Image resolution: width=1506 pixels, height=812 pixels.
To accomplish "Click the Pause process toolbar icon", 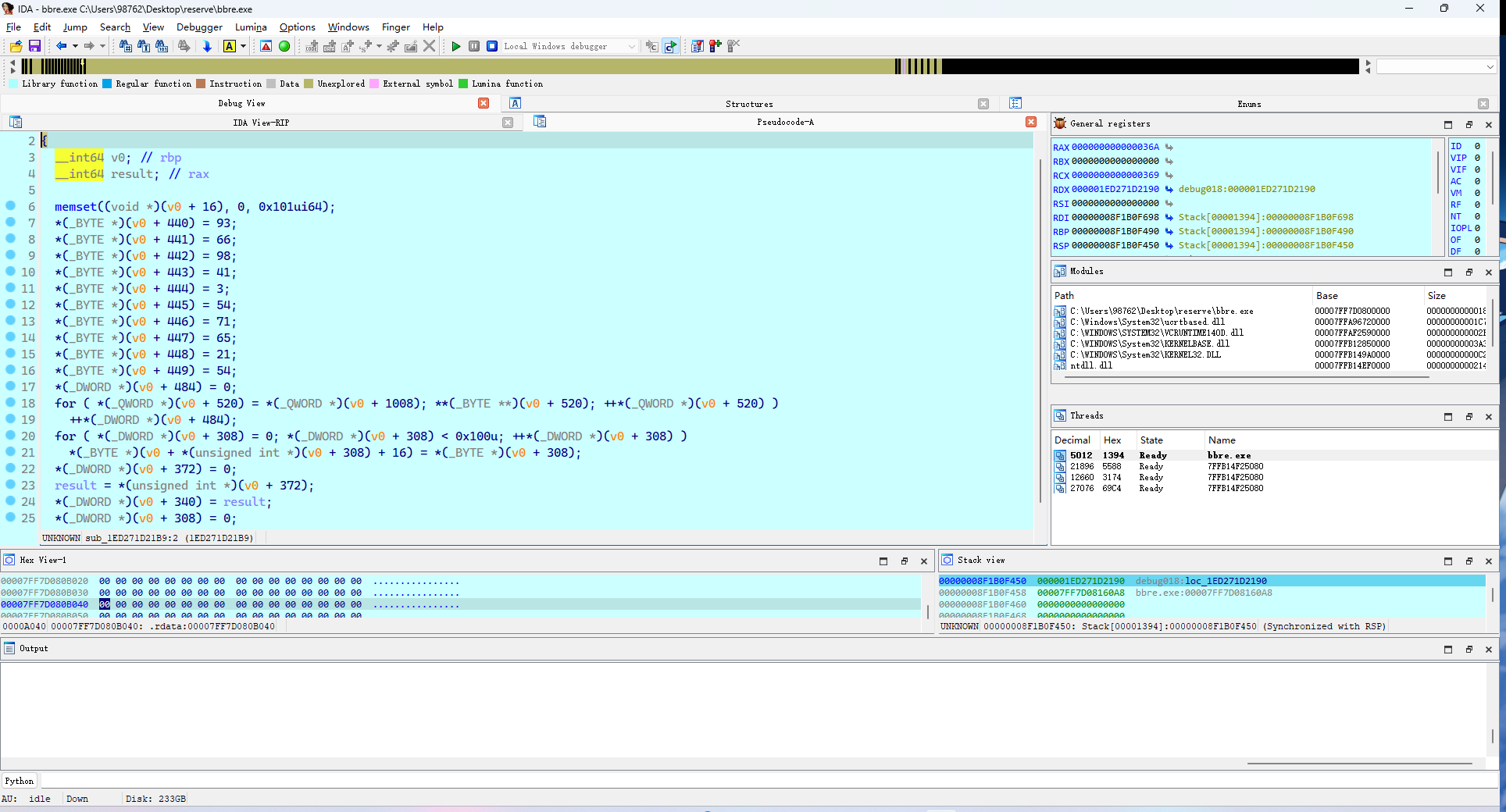I will tap(474, 46).
